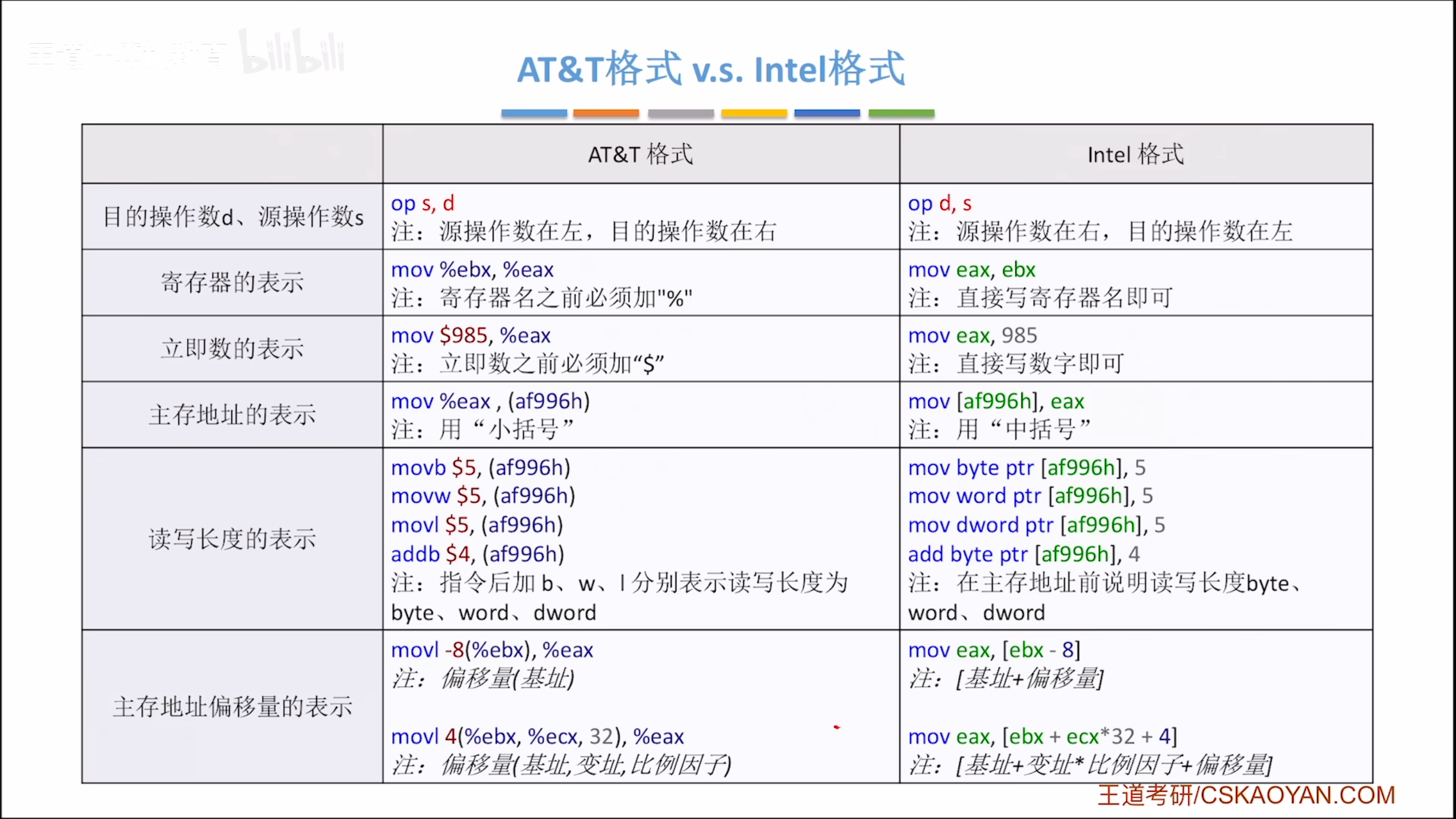1456x819 pixels.
Task: Click the code line mov $985, %eax
Action: click(x=470, y=336)
